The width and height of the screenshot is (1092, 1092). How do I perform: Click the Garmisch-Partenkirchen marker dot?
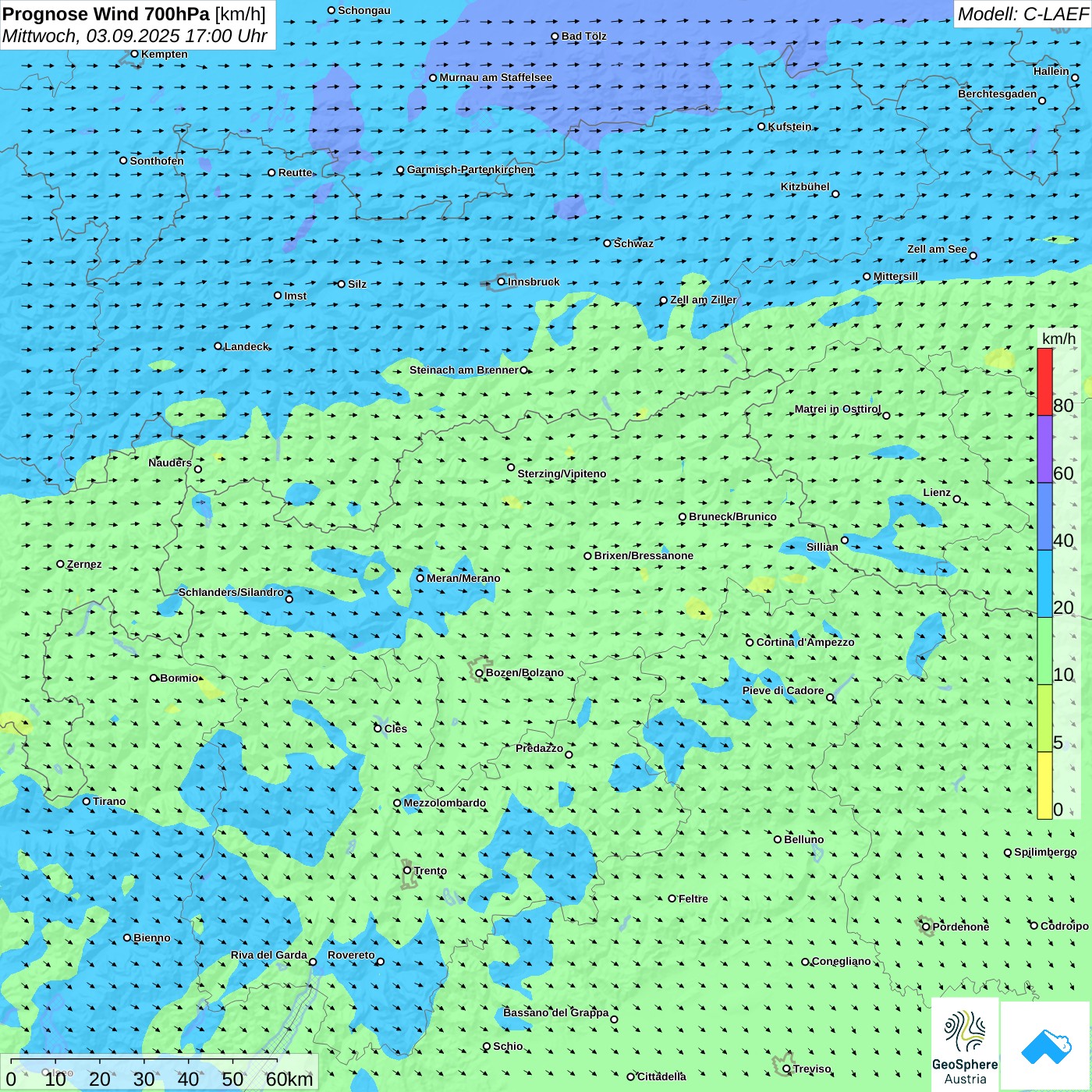coord(400,170)
